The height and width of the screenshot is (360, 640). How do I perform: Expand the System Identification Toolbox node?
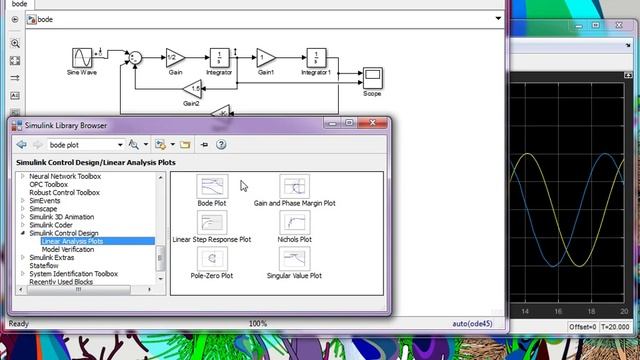tap(23, 273)
